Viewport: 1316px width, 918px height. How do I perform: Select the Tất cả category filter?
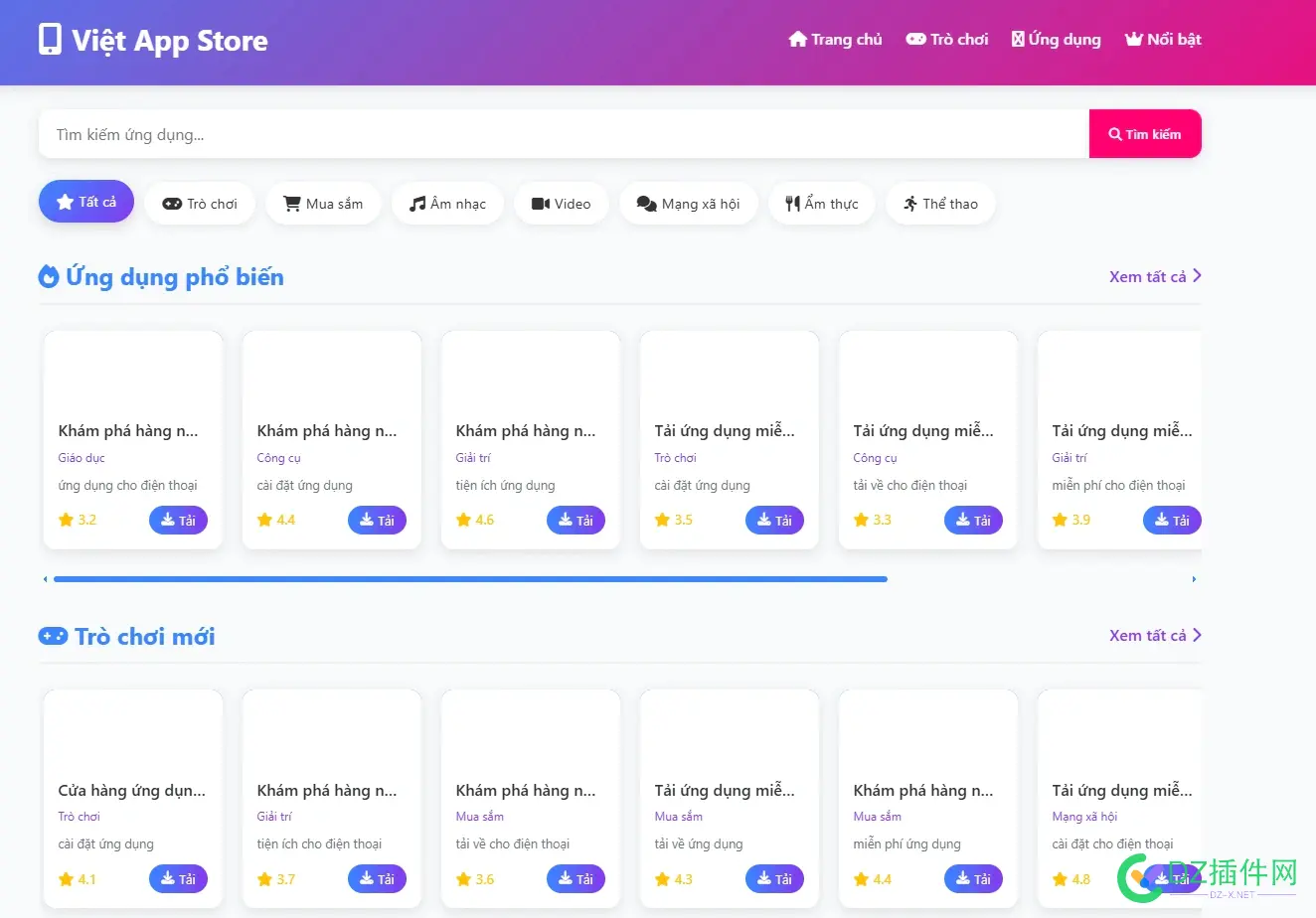(x=86, y=202)
